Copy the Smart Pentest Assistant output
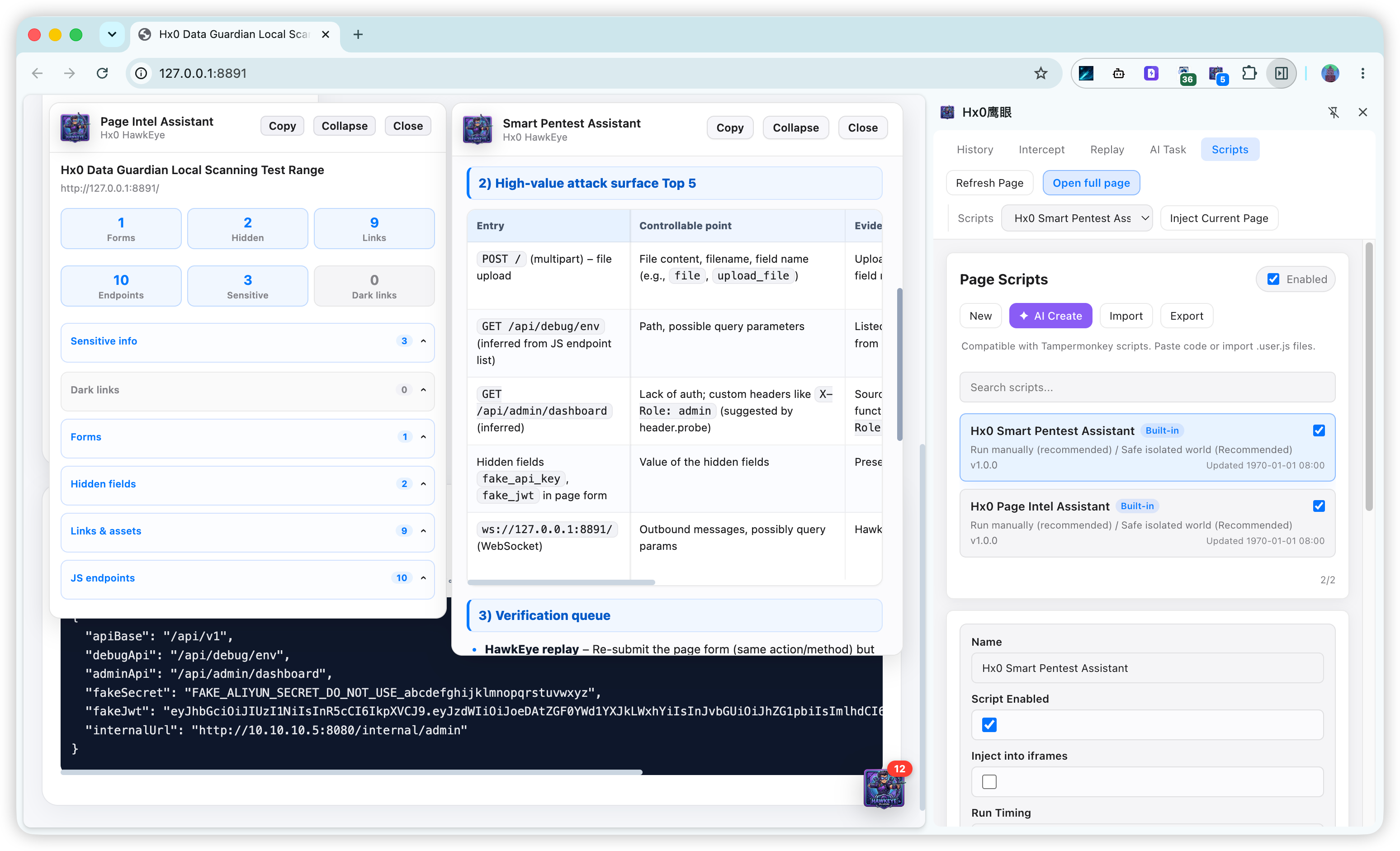The height and width of the screenshot is (851, 1400). pos(729,128)
